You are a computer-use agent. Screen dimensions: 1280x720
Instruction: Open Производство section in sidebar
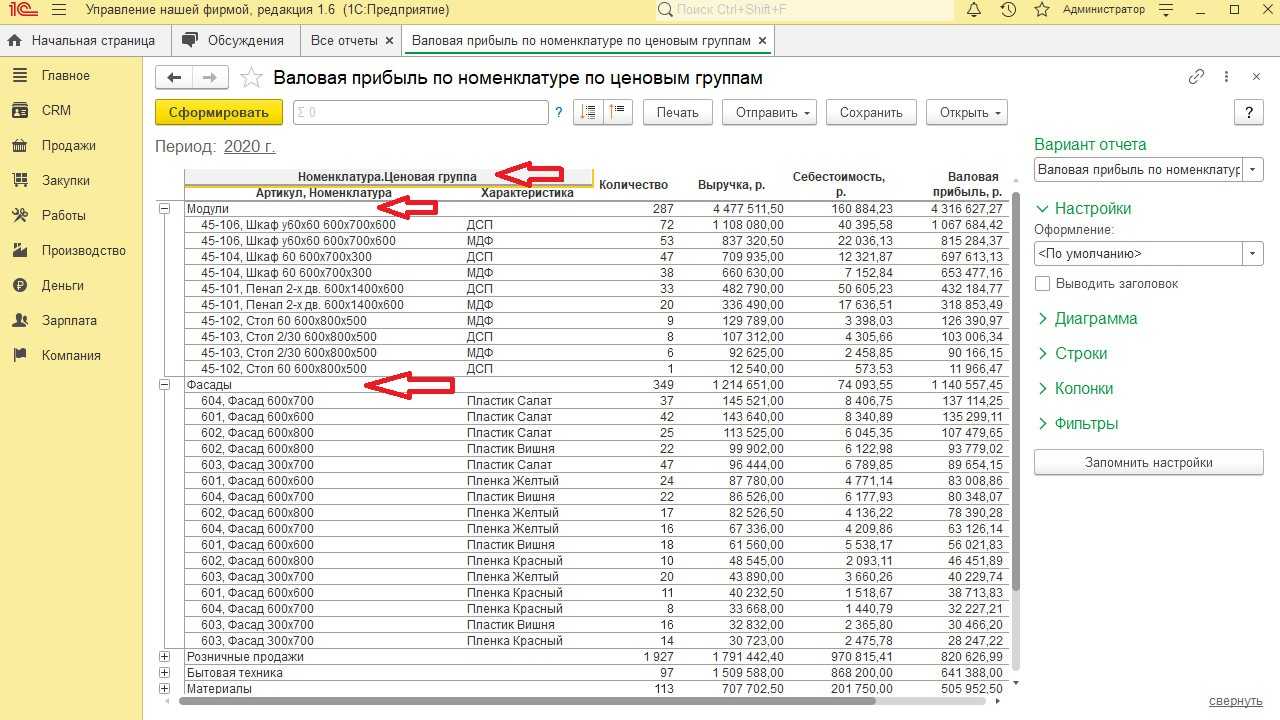pos(84,250)
